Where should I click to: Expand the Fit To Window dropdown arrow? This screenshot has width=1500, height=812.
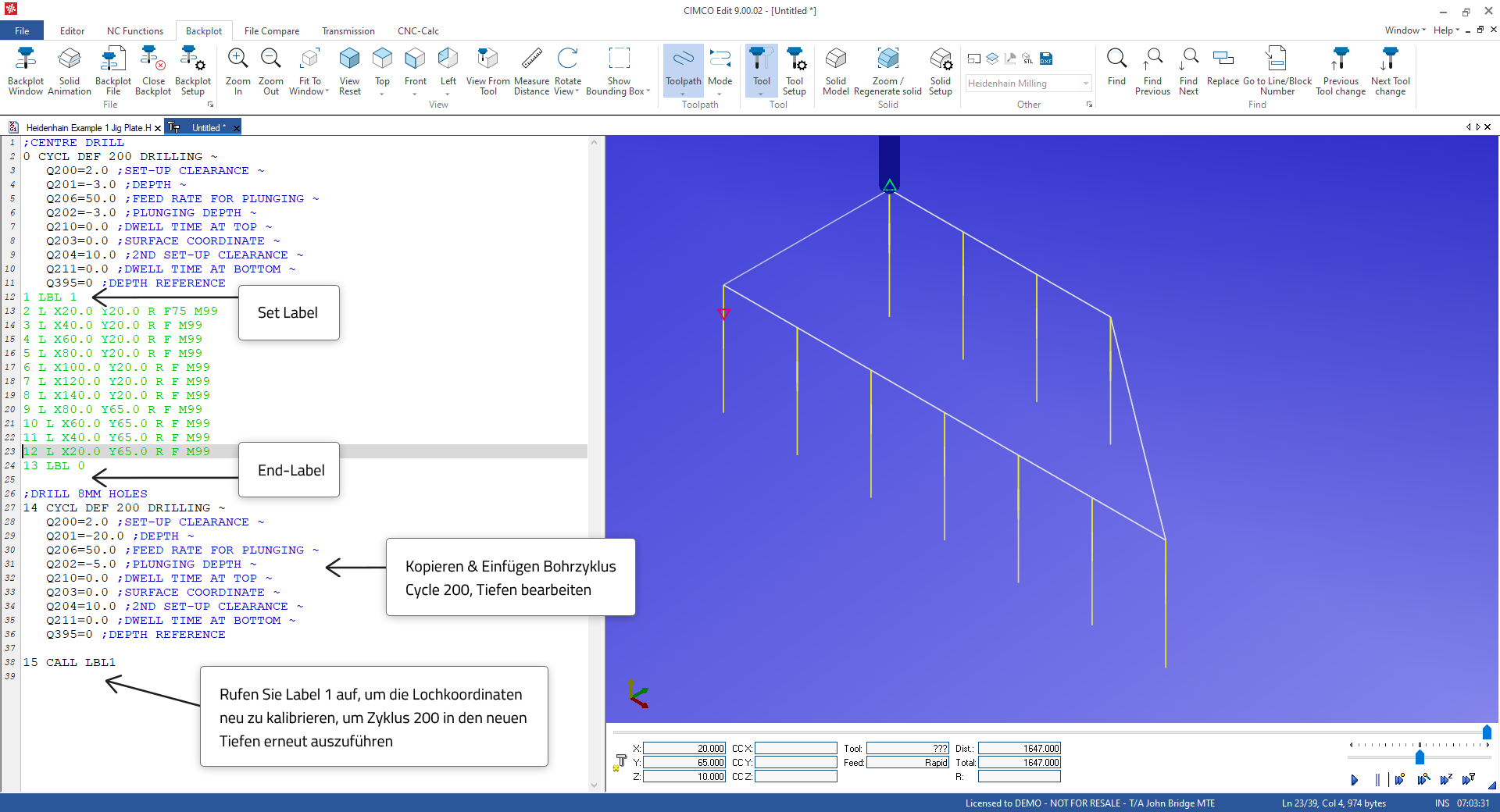327,91
